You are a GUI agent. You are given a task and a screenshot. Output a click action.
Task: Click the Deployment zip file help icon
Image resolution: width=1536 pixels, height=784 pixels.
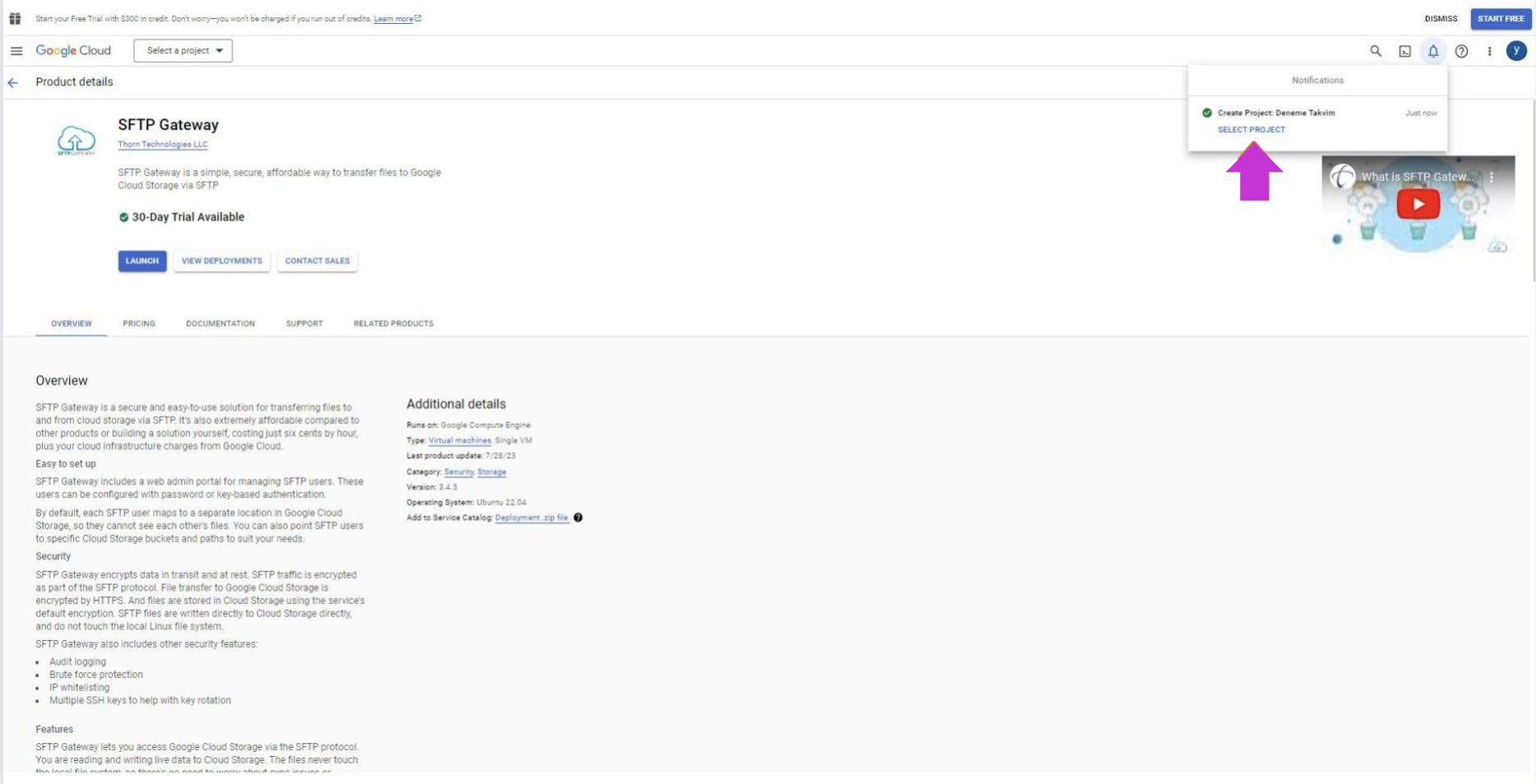pos(578,518)
